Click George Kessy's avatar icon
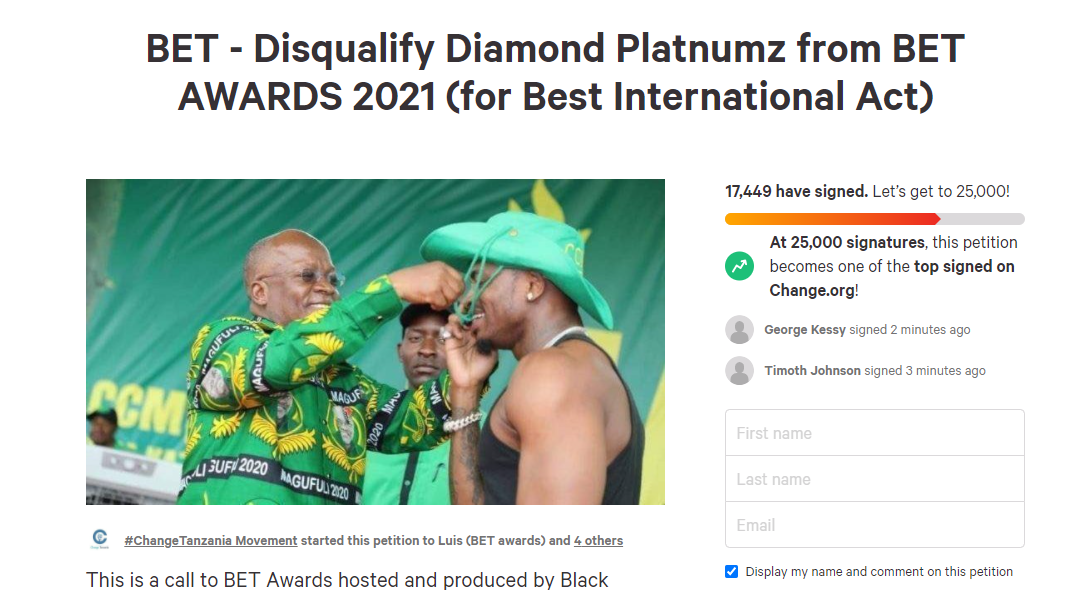The width and height of the screenshot is (1087, 590). point(740,330)
